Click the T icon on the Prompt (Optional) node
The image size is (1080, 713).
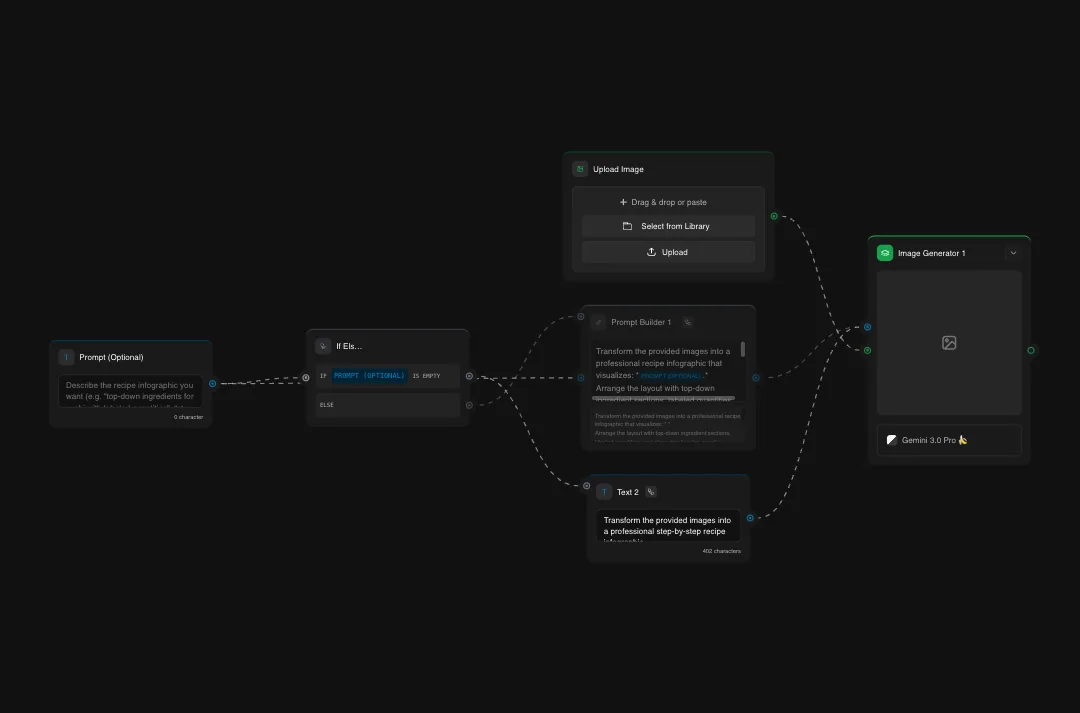pos(66,356)
